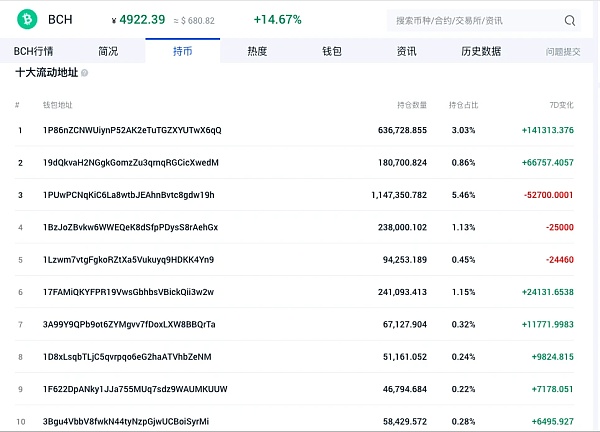The image size is (600, 432).
Task: Click holding amount 94,253.189
Action: click(405, 260)
